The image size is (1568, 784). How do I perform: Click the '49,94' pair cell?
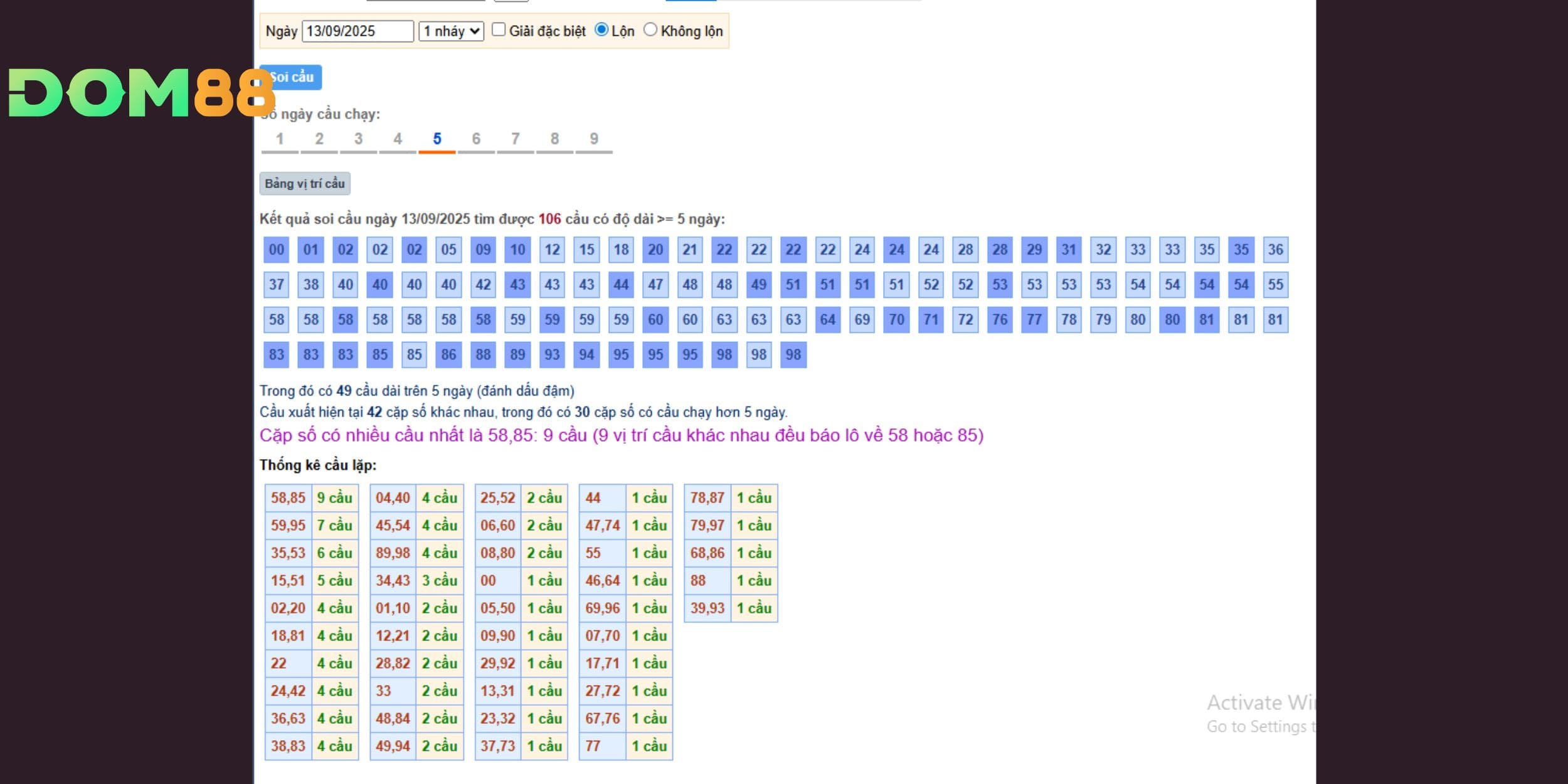[393, 746]
